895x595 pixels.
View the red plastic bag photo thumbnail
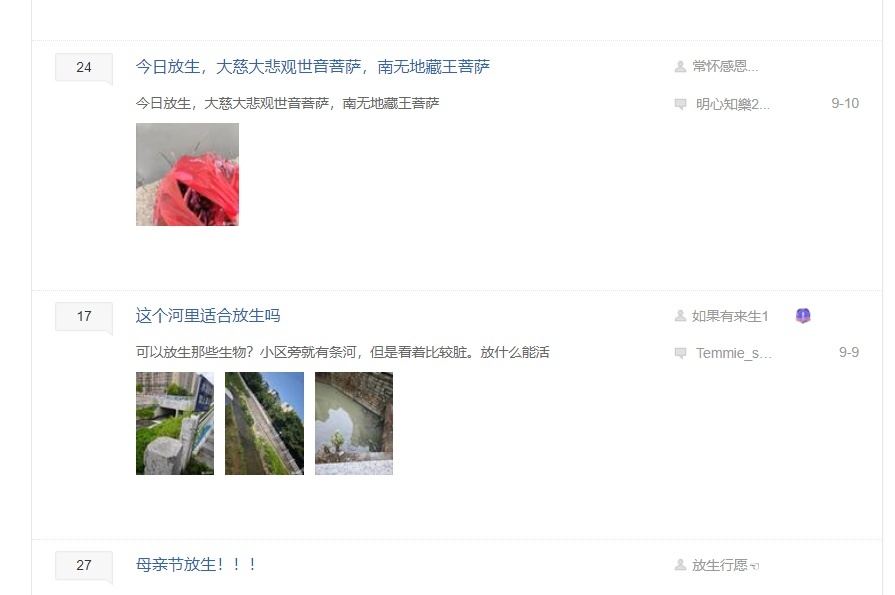point(187,174)
